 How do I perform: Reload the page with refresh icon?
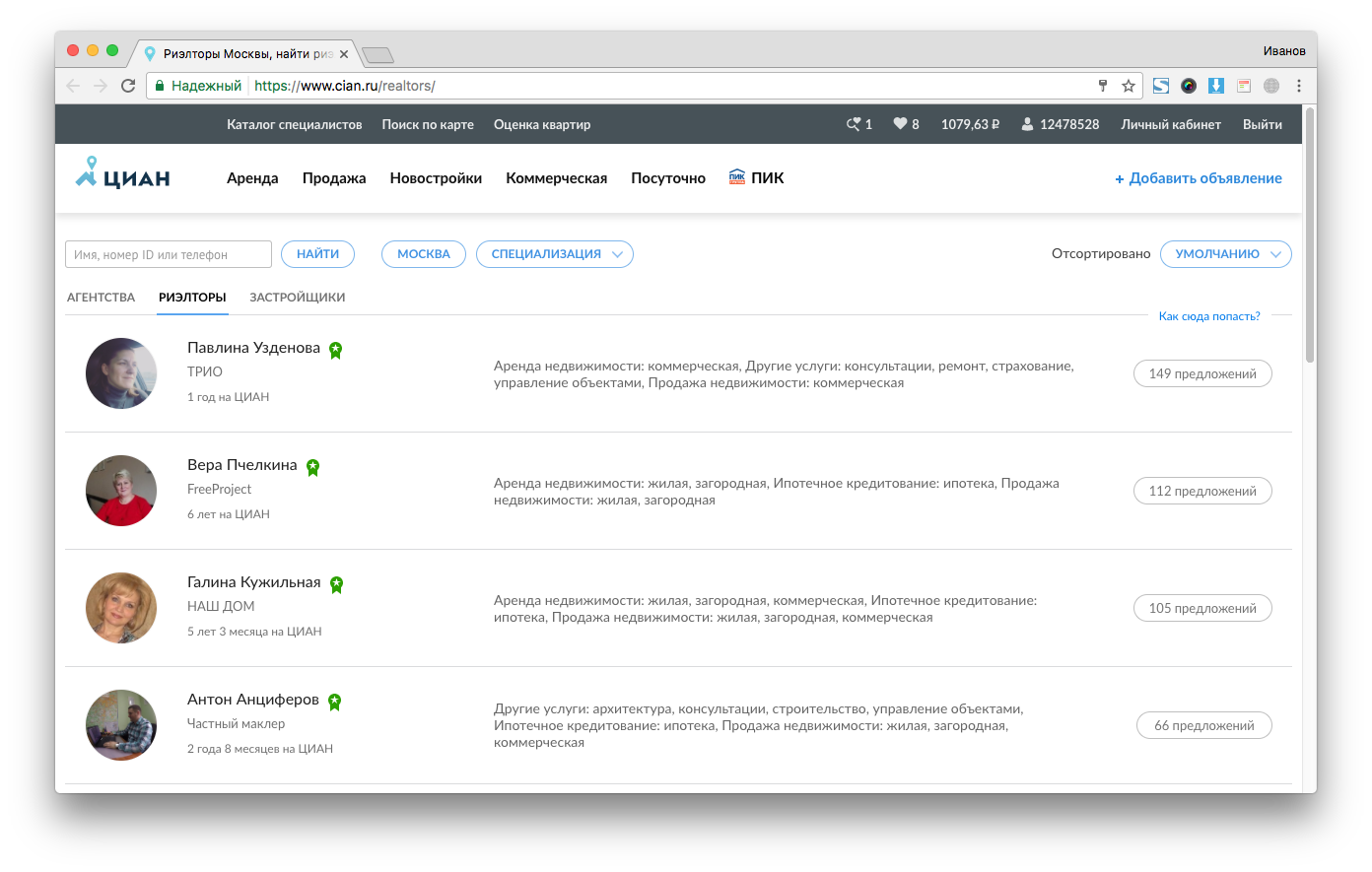click(128, 86)
